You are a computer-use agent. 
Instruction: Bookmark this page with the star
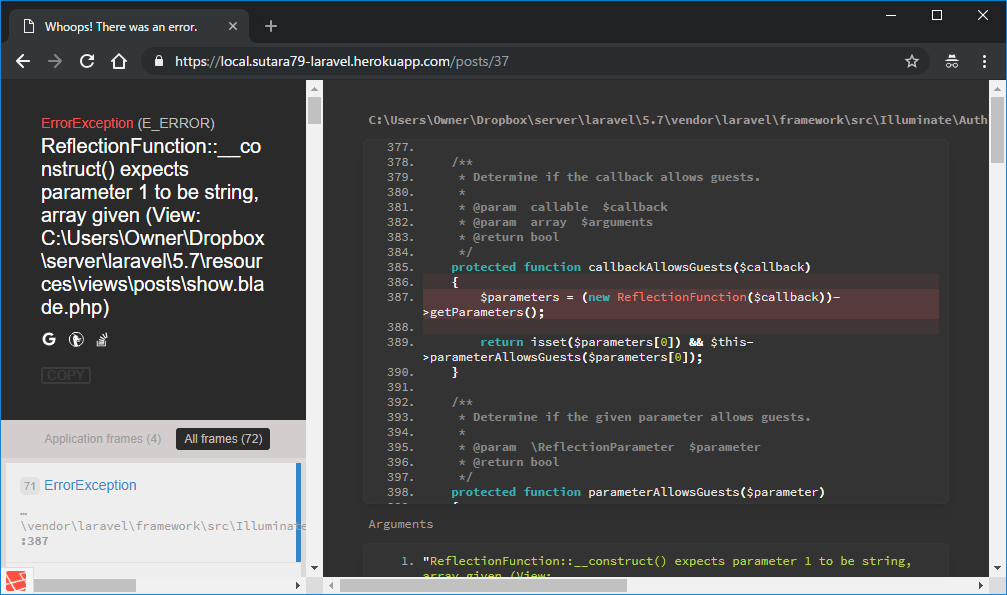[x=911, y=61]
